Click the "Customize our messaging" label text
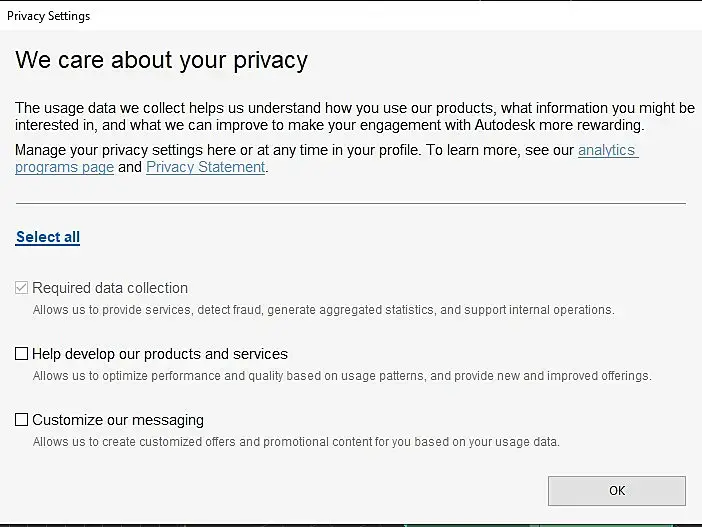Screen dimensions: 702x527 pyautogui.click(x=118, y=420)
